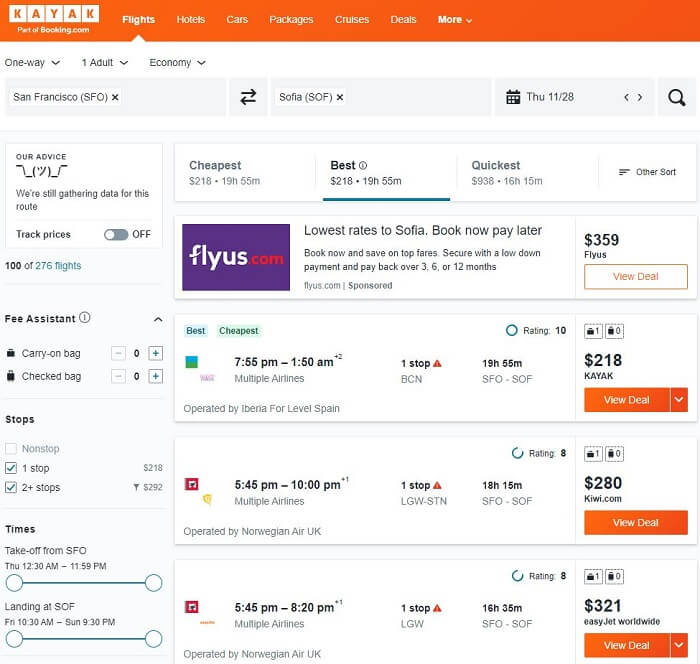Open the Economy cabin class dropdown
The width and height of the screenshot is (700, 664).
click(x=177, y=62)
